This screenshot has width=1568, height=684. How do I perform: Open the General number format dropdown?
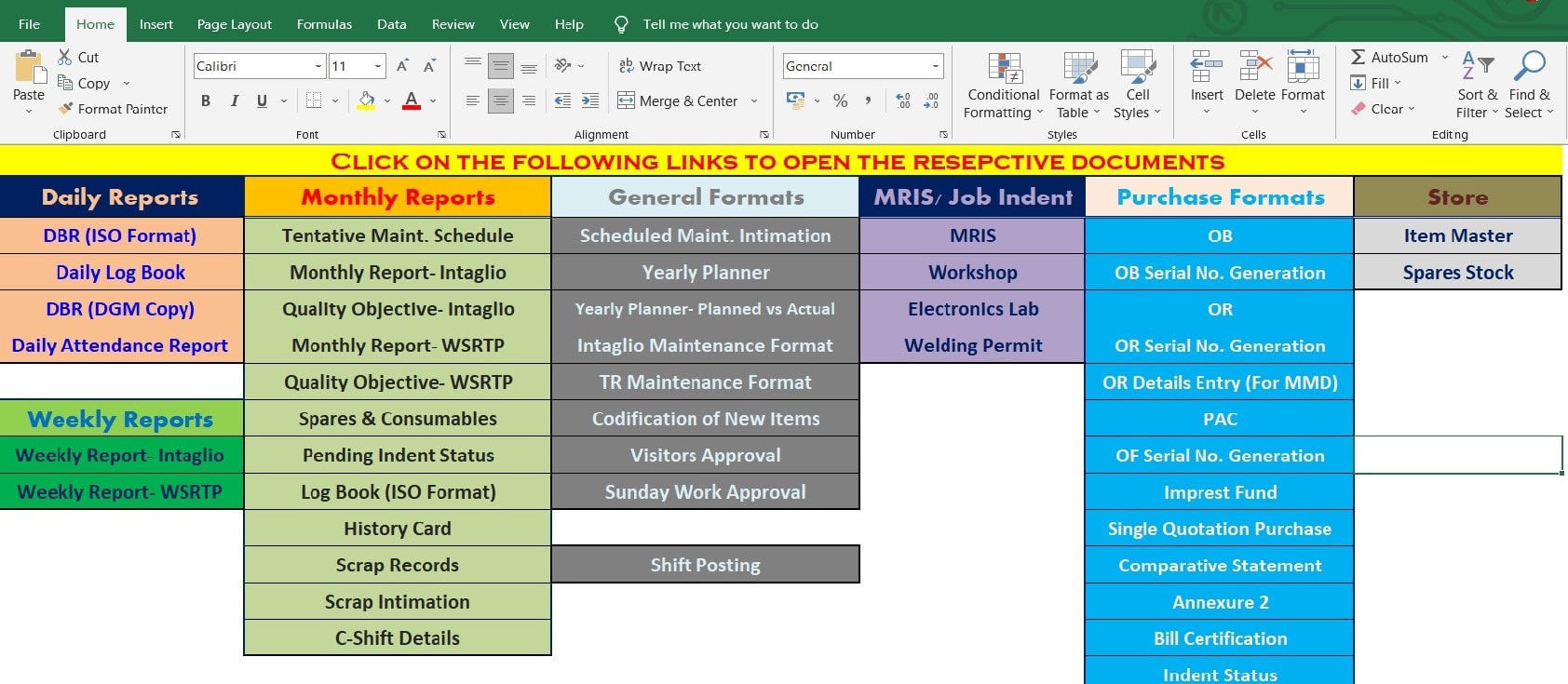tap(935, 66)
